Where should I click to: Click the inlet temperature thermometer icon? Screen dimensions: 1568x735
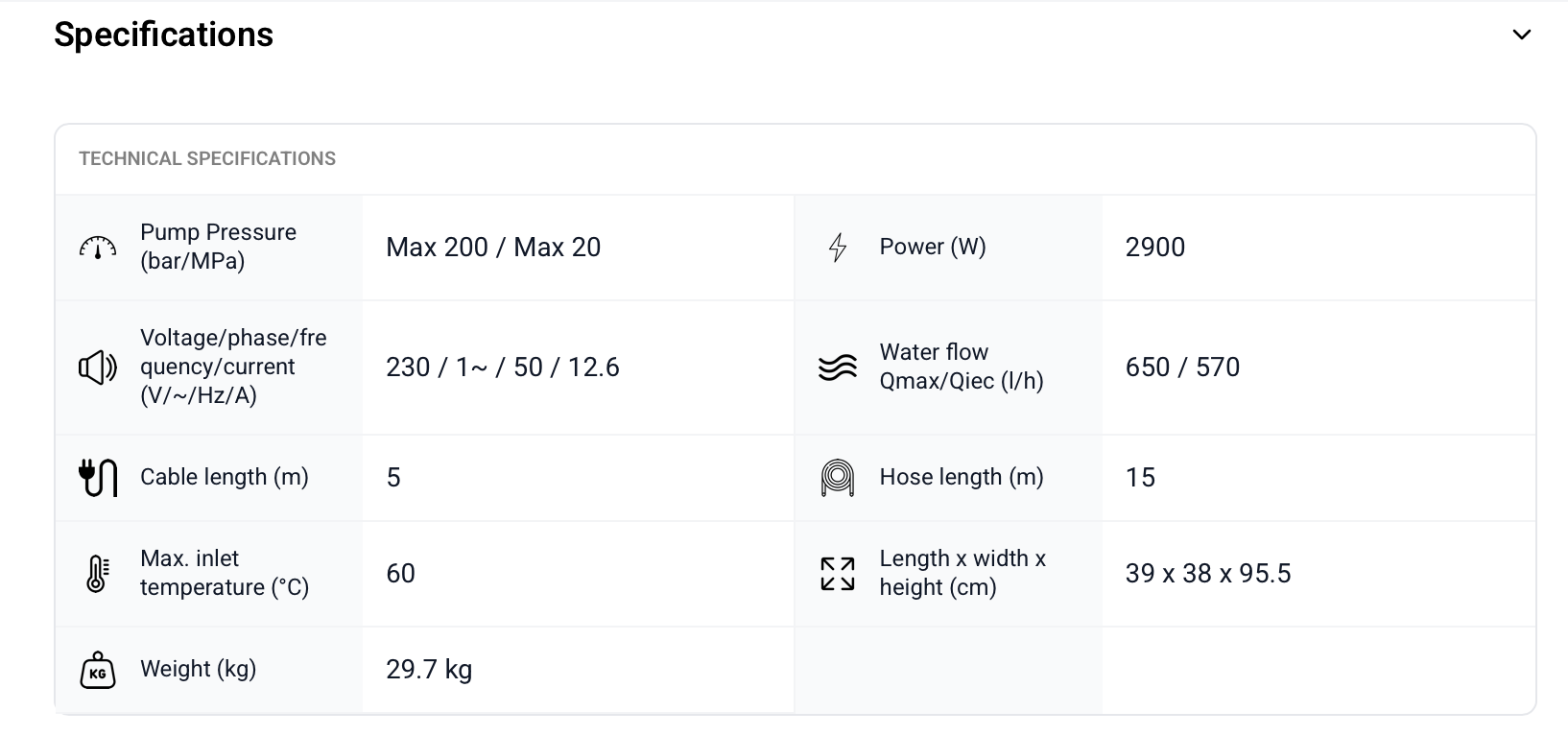coord(98,574)
